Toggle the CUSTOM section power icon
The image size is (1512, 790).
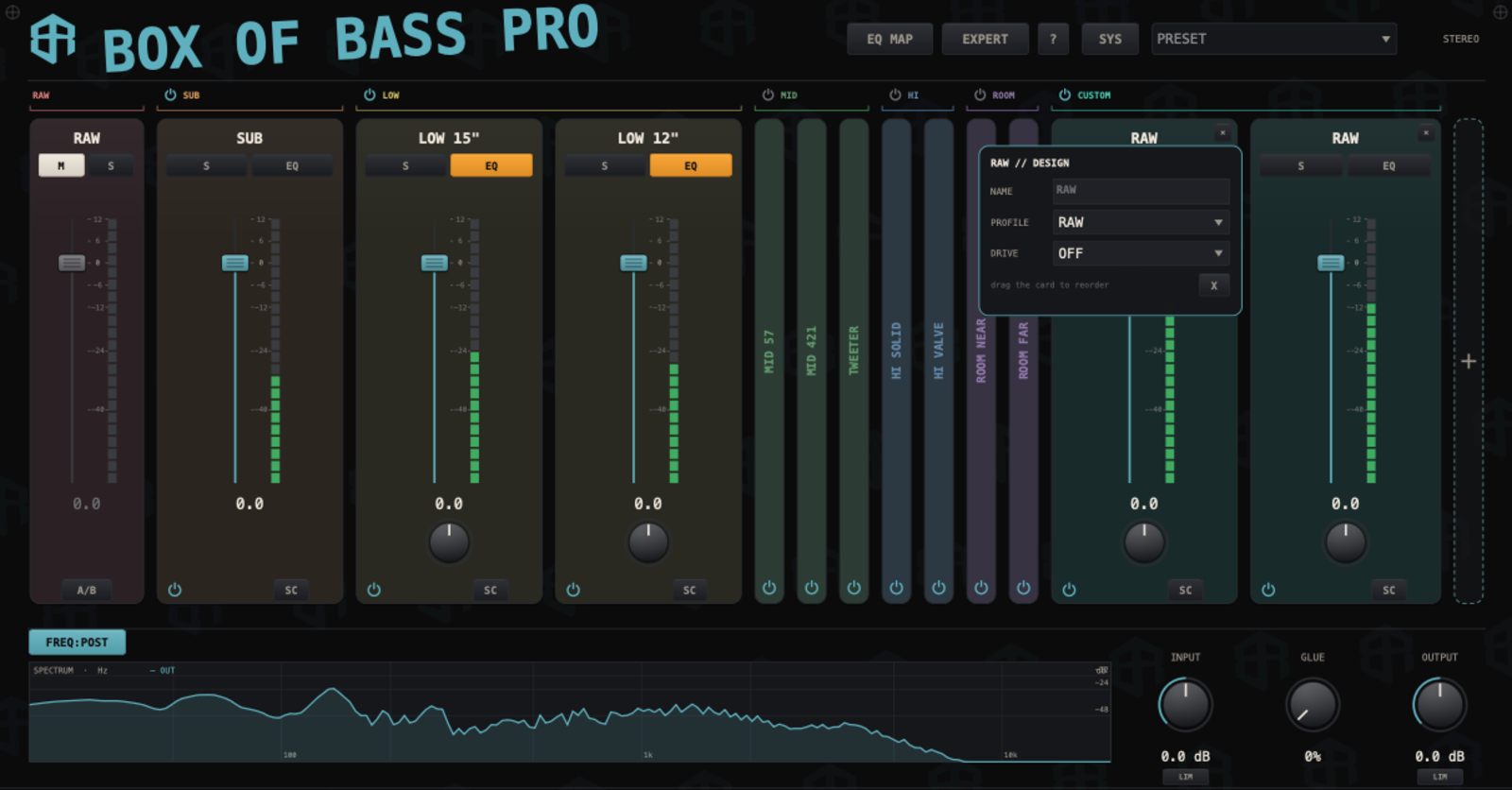pyautogui.click(x=1065, y=94)
